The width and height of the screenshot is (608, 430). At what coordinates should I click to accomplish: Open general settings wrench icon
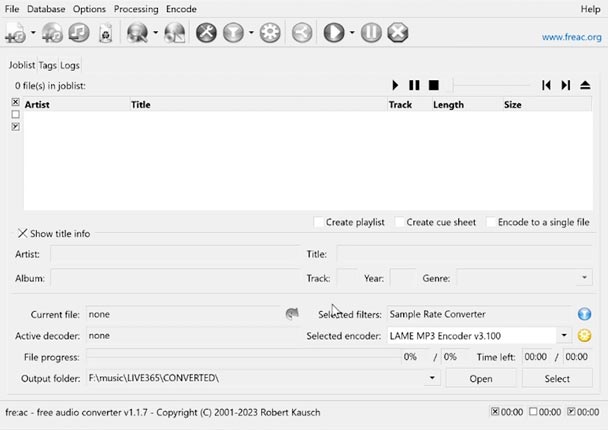click(205, 34)
